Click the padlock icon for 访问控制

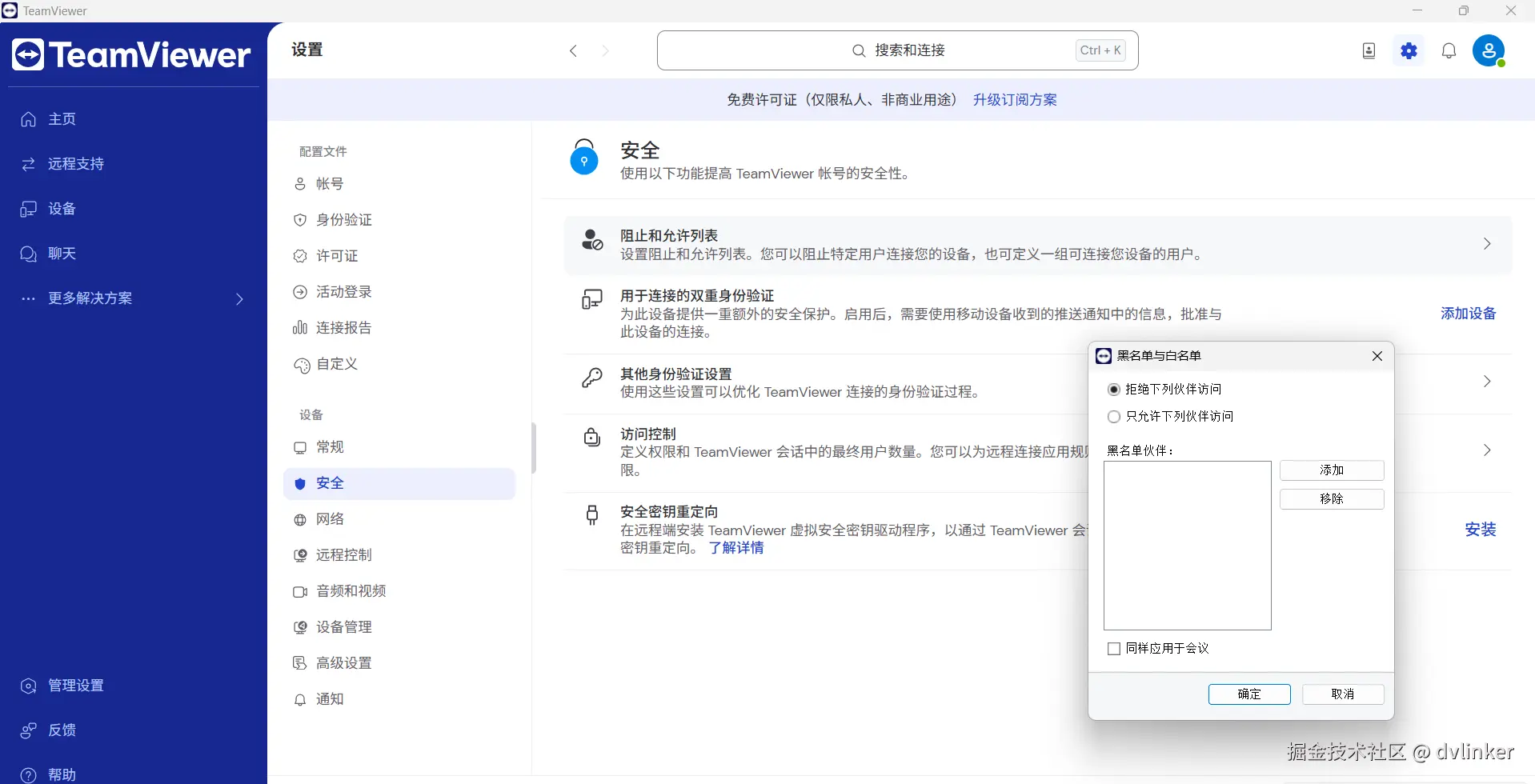[x=592, y=437]
